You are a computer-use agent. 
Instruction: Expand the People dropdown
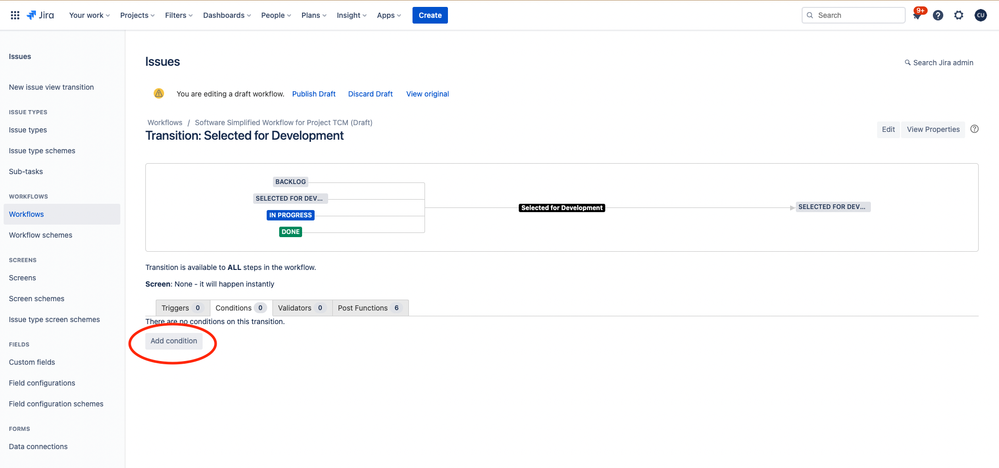pos(276,15)
